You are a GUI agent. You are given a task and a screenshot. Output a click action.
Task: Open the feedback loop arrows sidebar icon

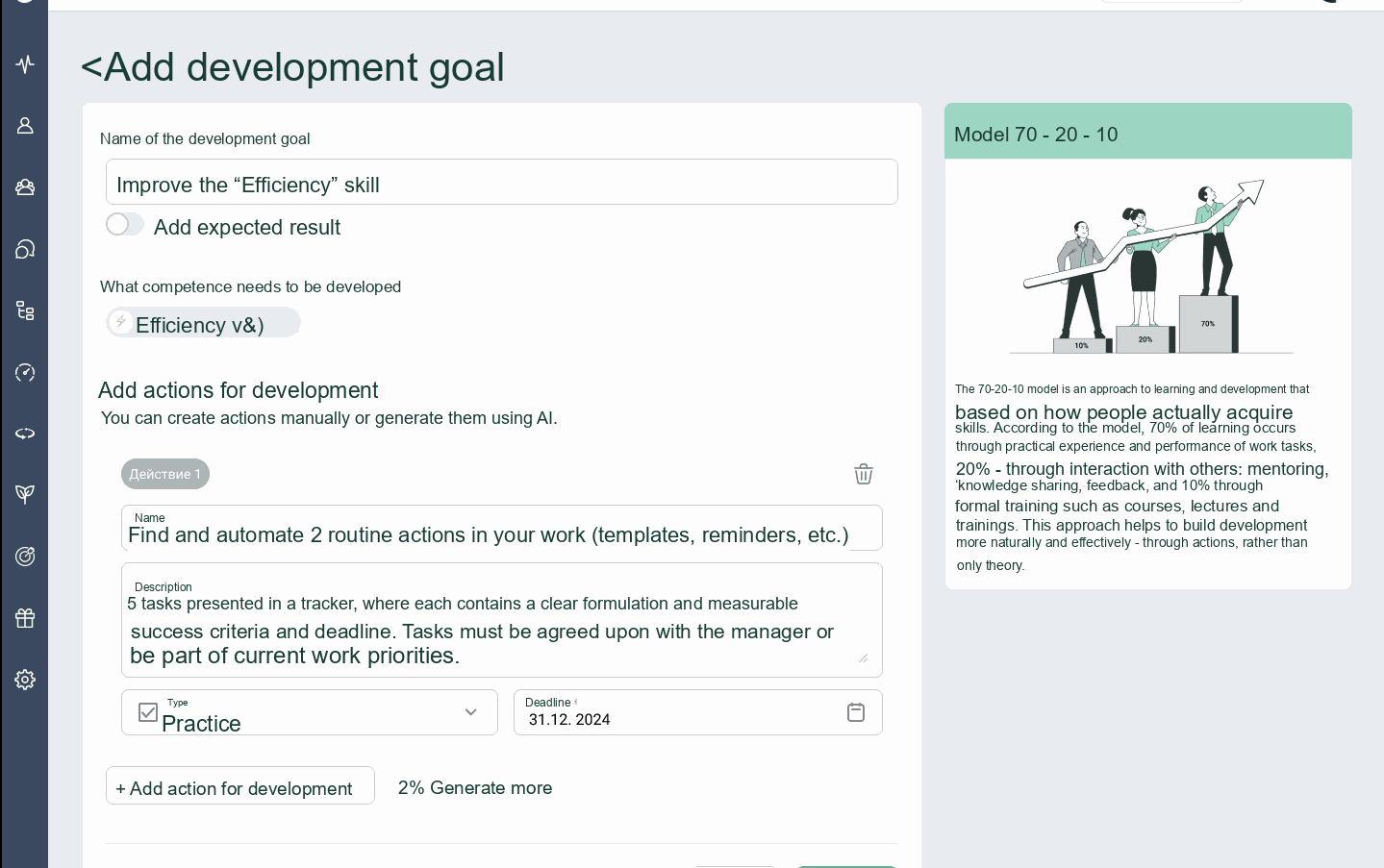click(x=25, y=434)
